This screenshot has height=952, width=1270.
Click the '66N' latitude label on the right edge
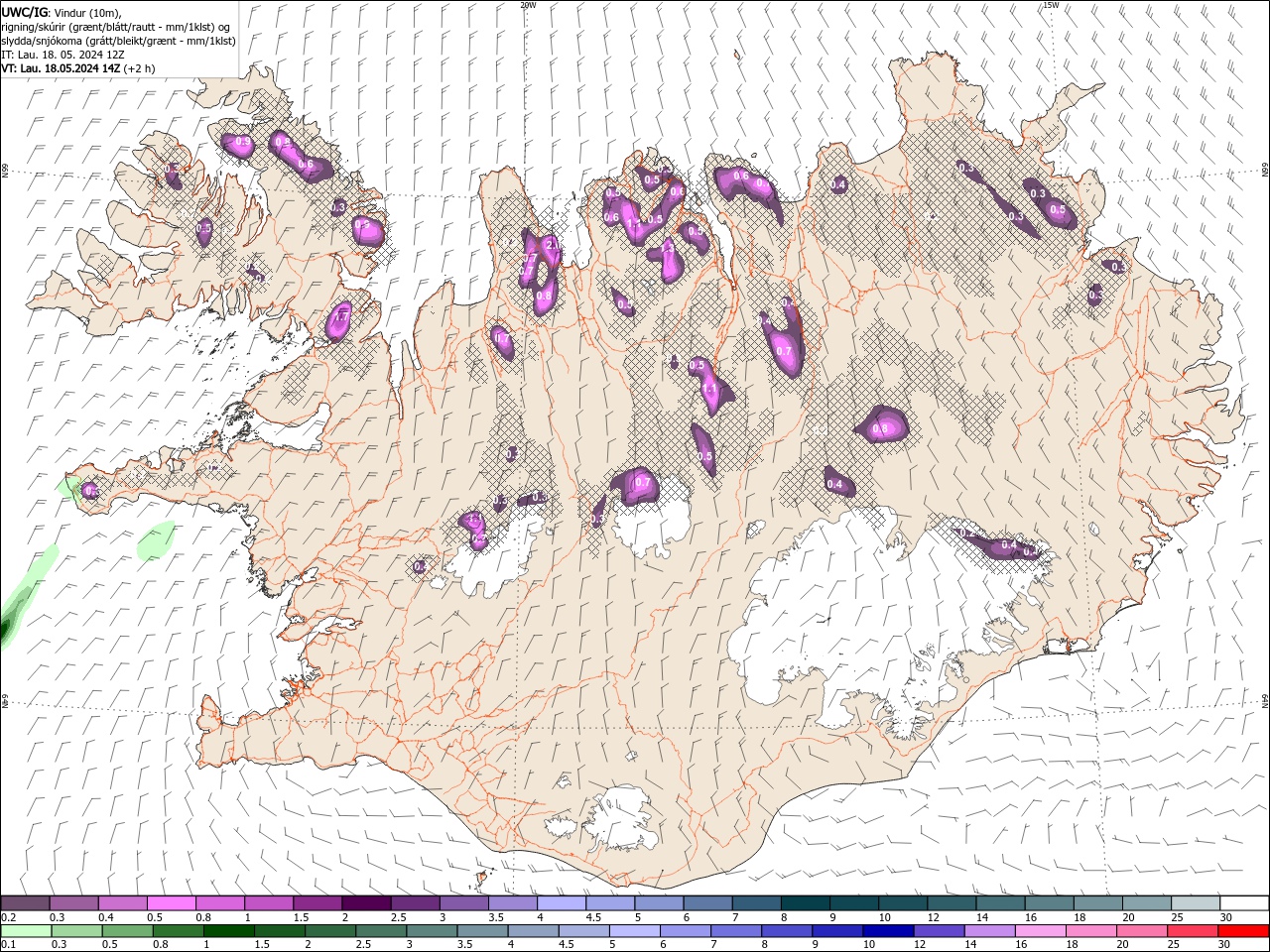(x=1265, y=171)
